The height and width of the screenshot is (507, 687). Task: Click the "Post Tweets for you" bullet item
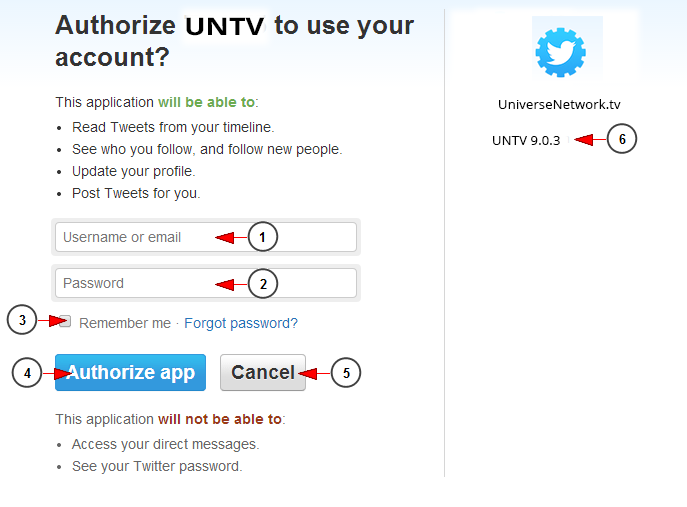point(136,193)
